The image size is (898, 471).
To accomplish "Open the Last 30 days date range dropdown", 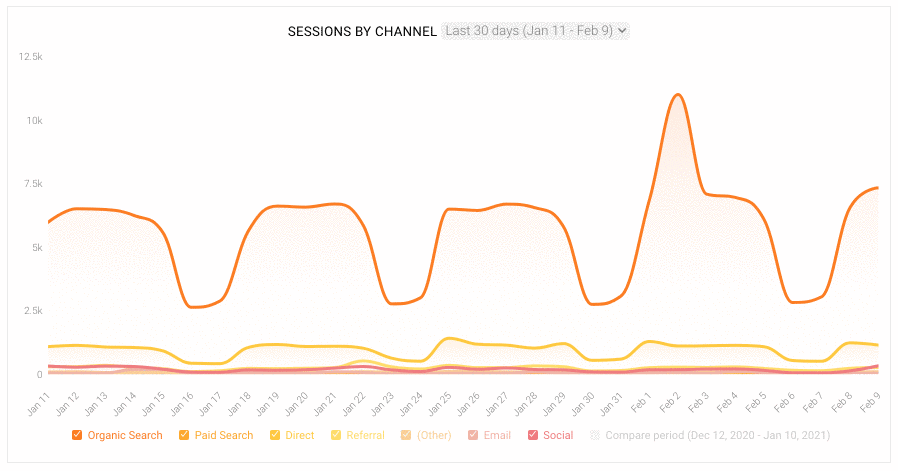I will click(535, 31).
